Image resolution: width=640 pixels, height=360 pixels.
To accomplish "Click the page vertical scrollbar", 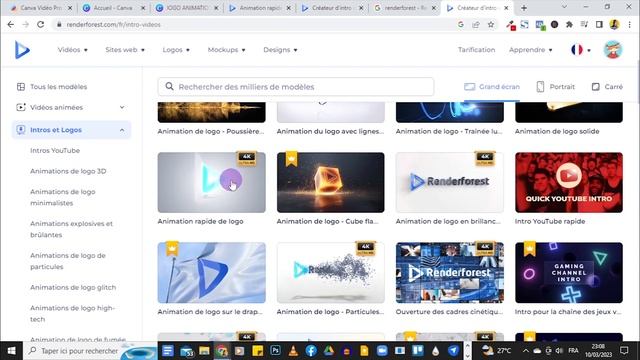I will click(x=638, y=82).
